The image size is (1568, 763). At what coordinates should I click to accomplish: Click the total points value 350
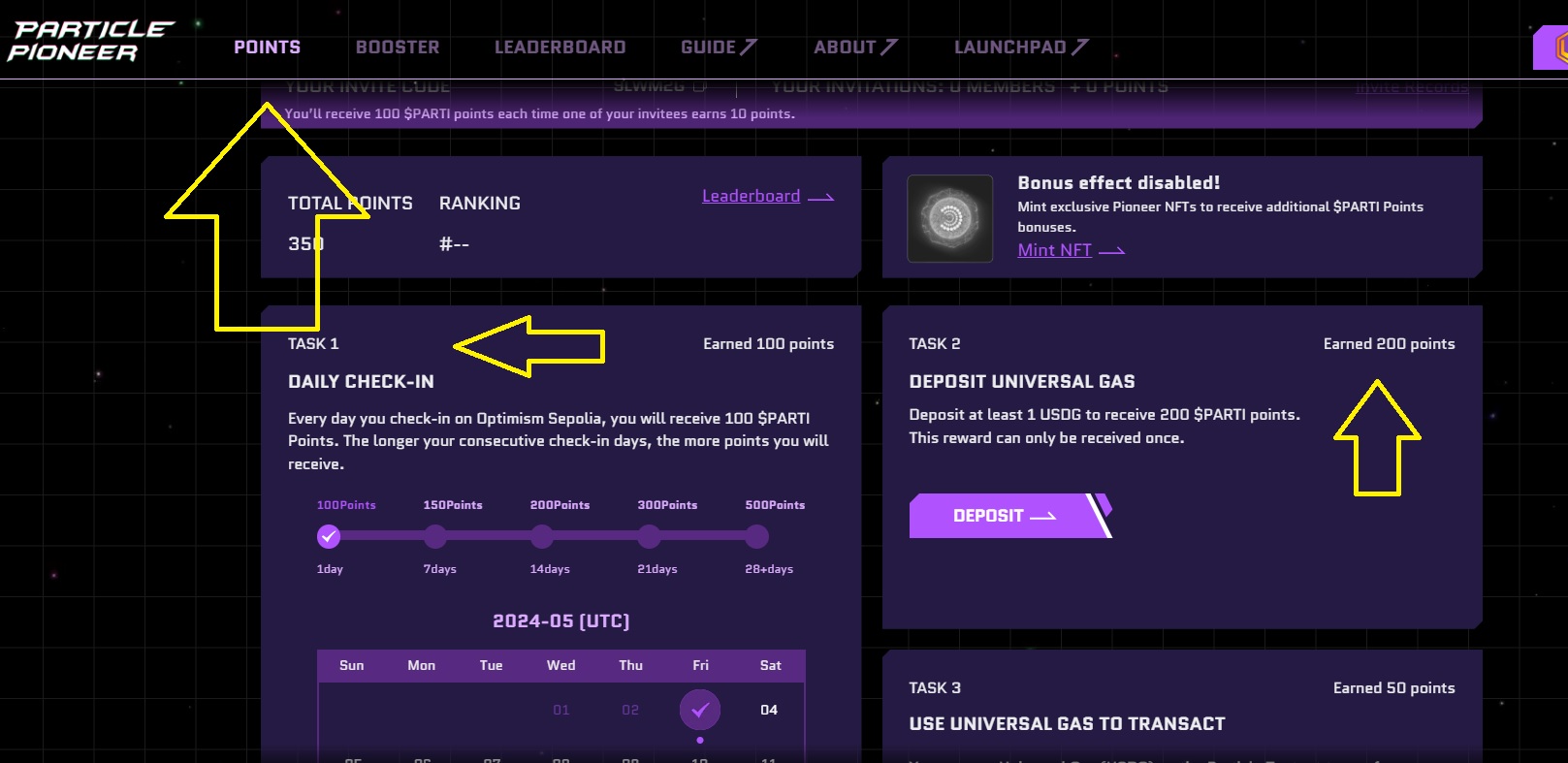click(x=305, y=244)
